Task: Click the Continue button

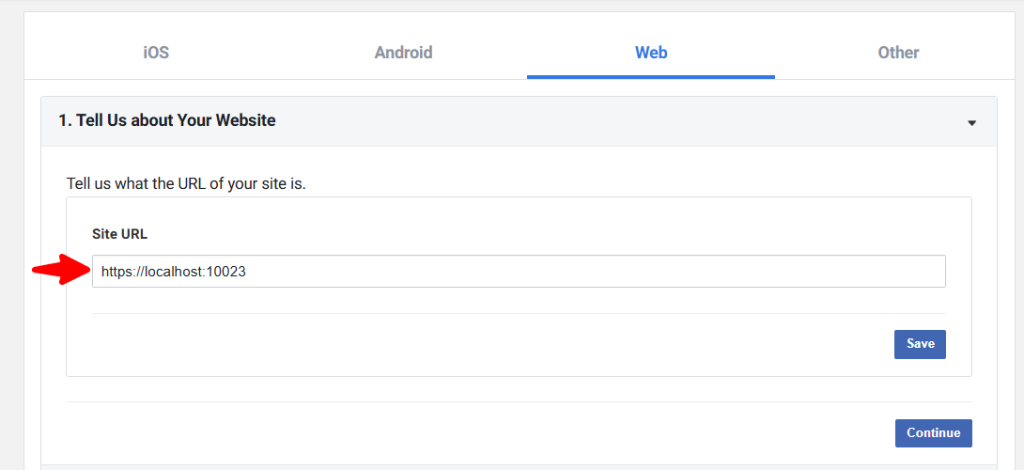Action: [933, 433]
